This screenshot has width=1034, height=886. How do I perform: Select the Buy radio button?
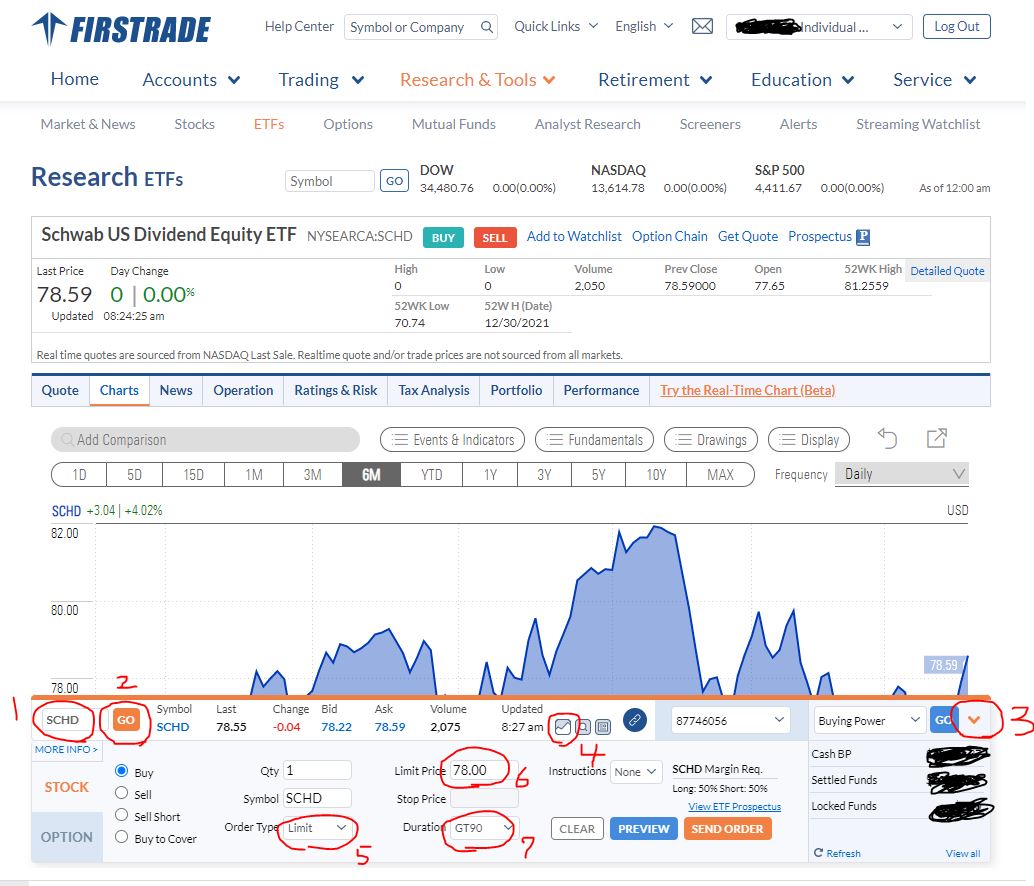click(x=121, y=771)
